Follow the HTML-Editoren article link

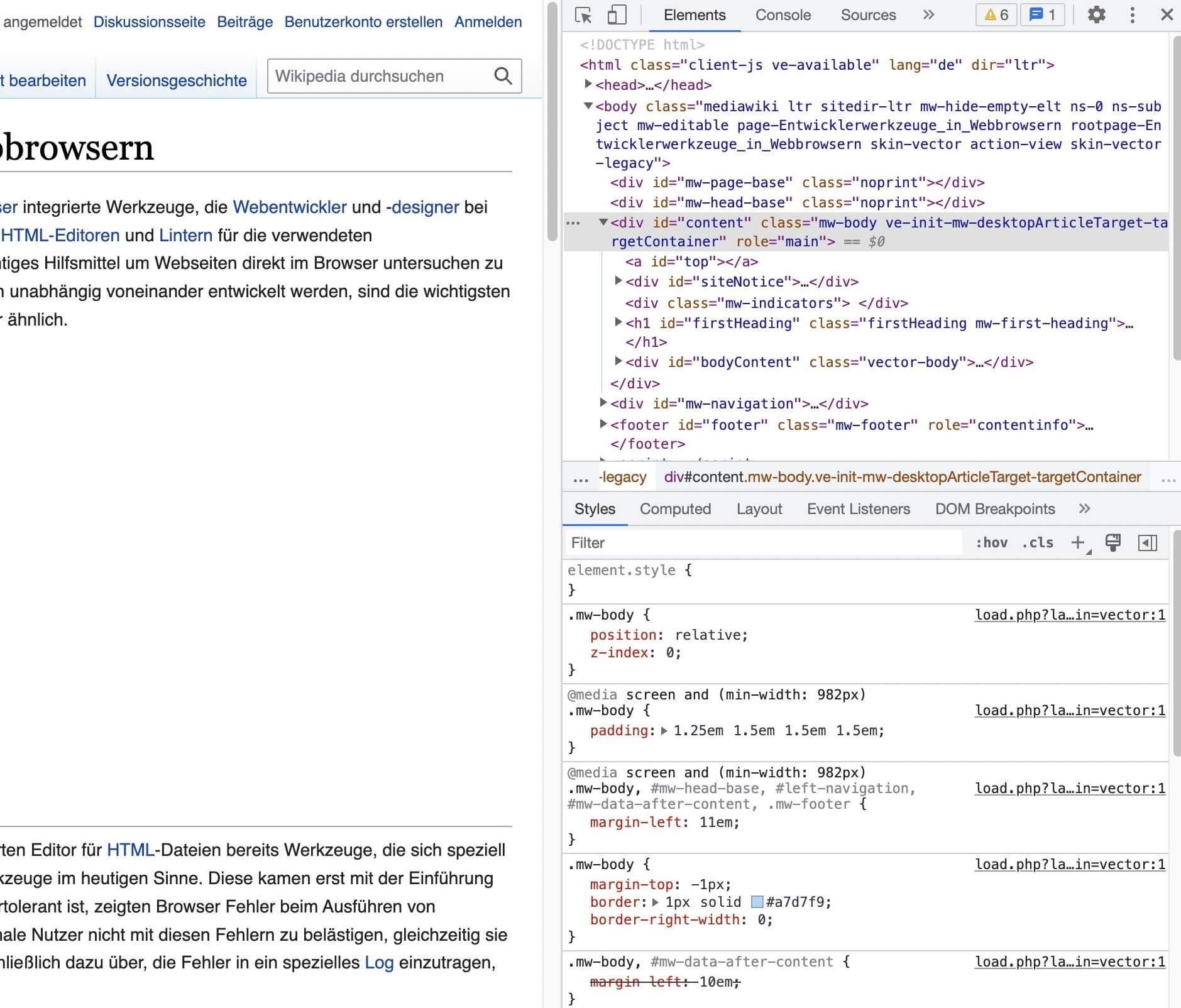pos(60,235)
